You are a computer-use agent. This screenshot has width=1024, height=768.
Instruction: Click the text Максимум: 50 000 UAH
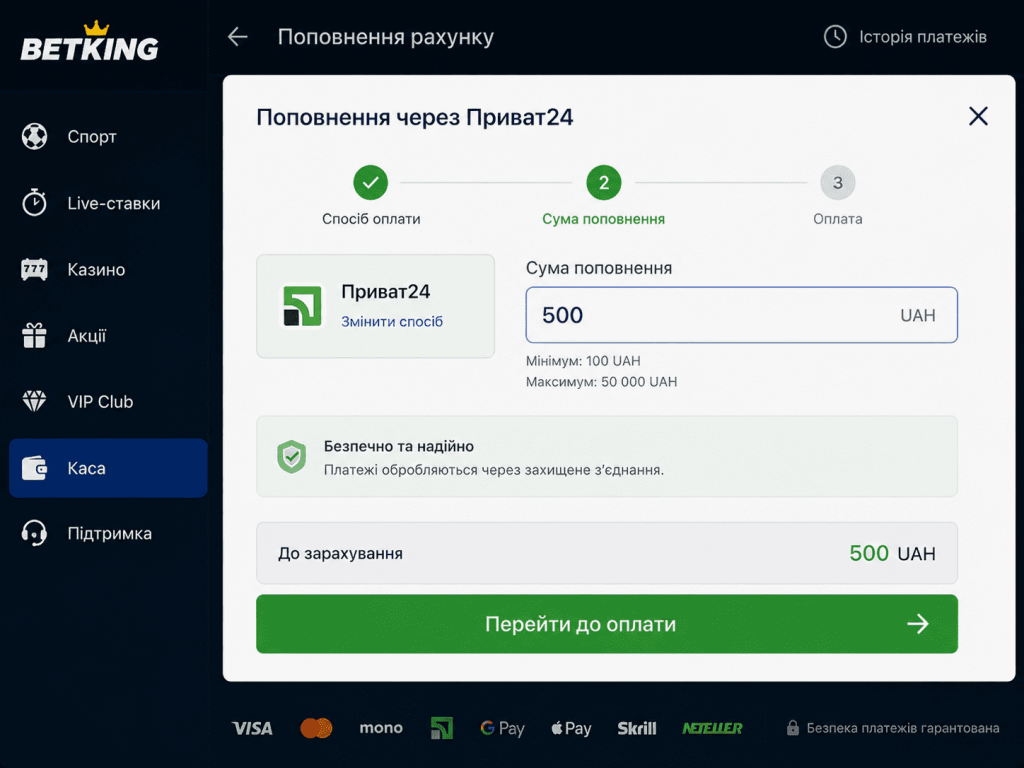(x=601, y=382)
